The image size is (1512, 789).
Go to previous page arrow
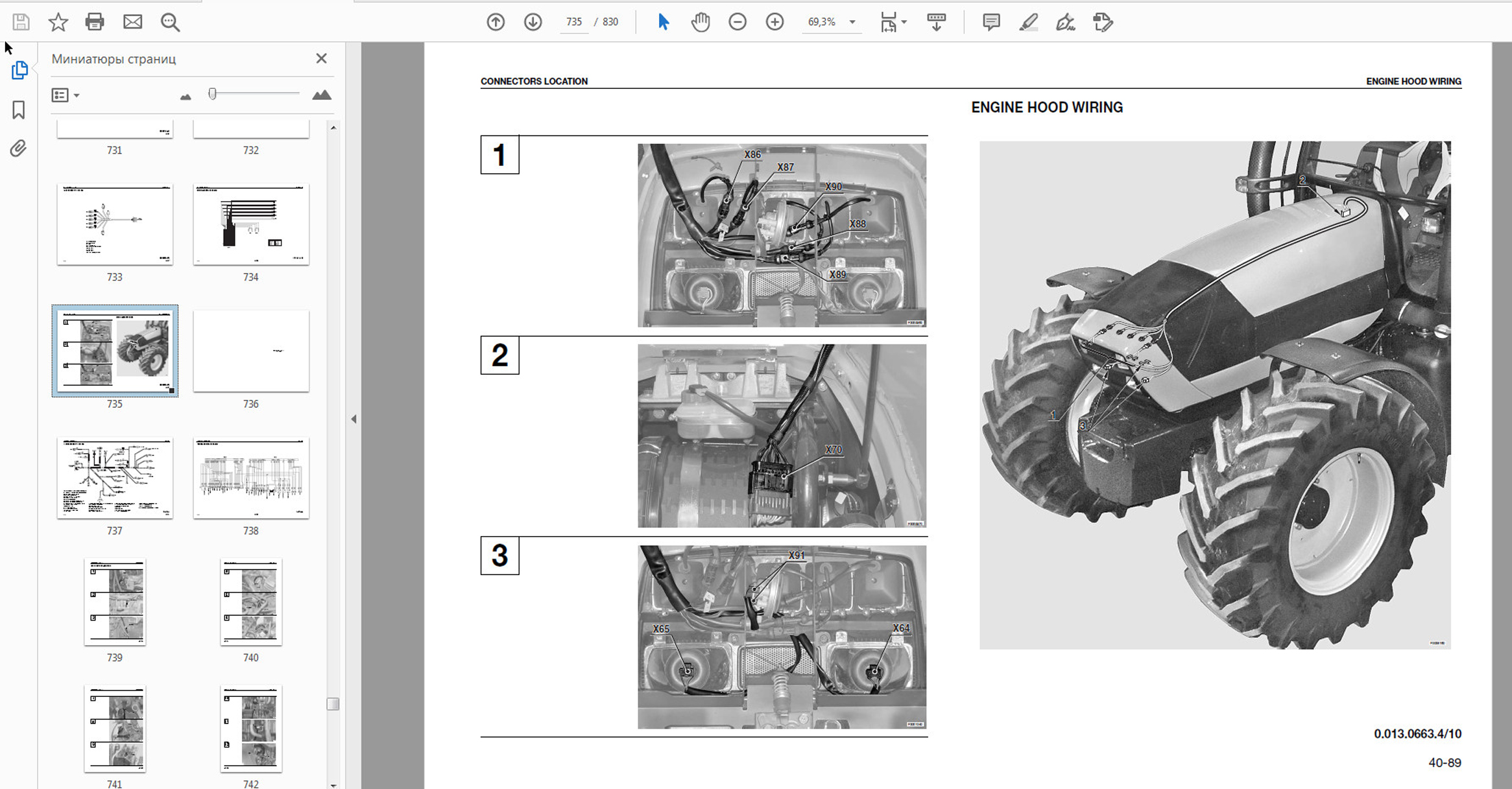[496, 22]
